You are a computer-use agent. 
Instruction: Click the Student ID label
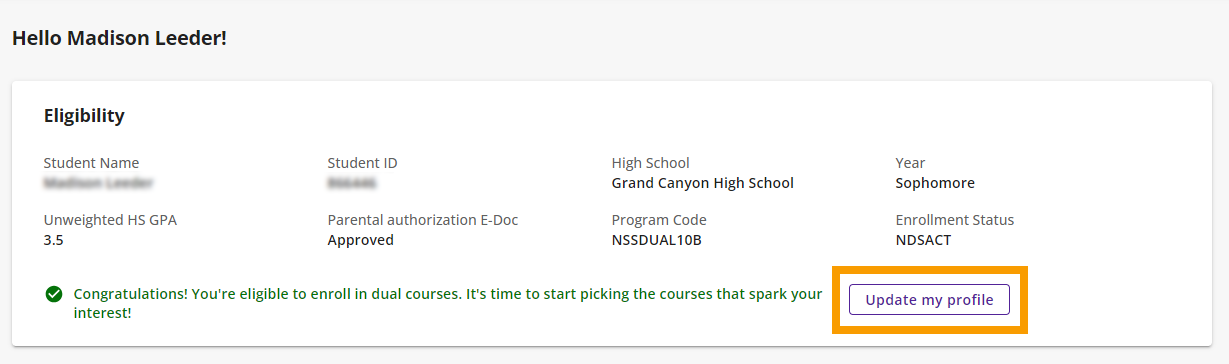[362, 163]
